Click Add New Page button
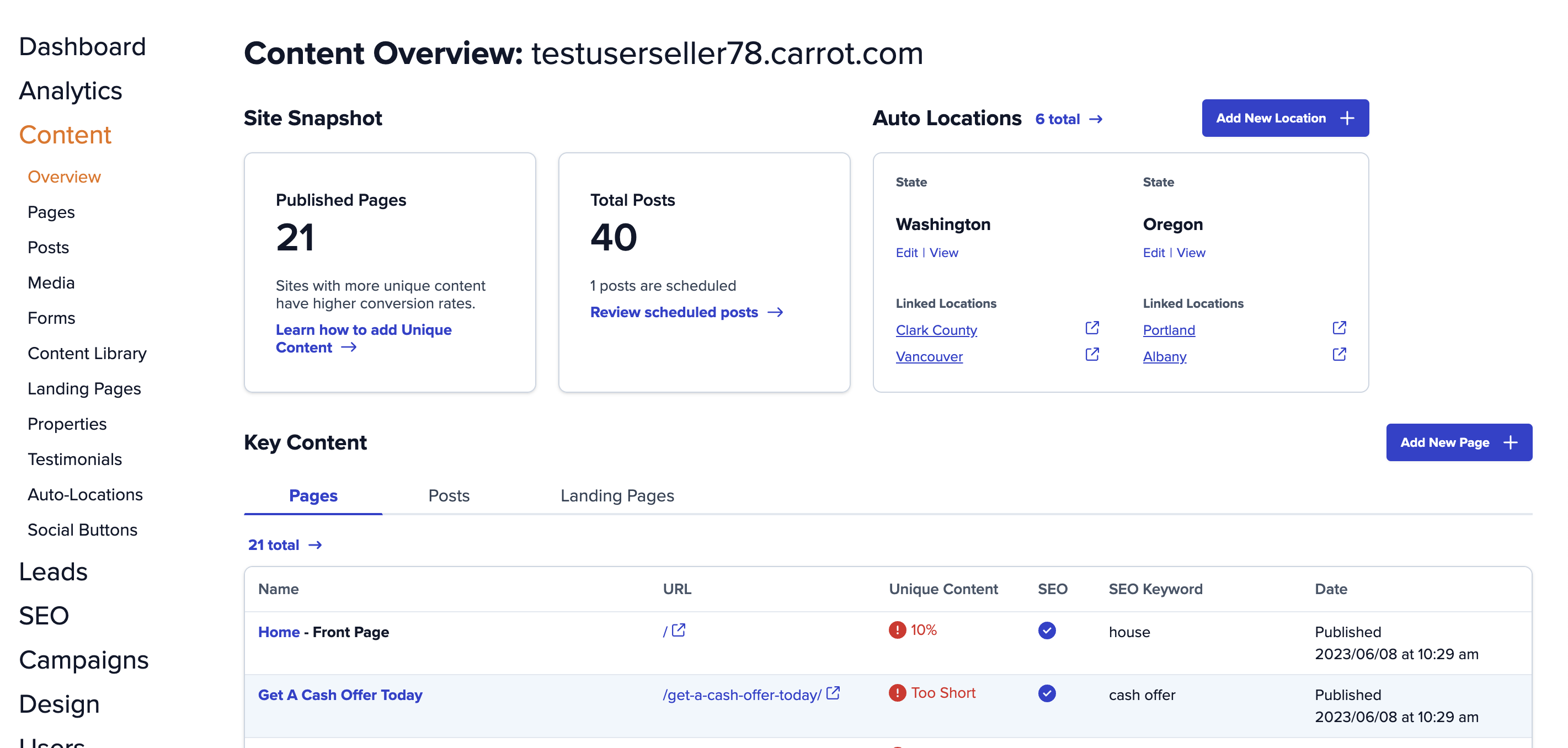 point(1458,442)
